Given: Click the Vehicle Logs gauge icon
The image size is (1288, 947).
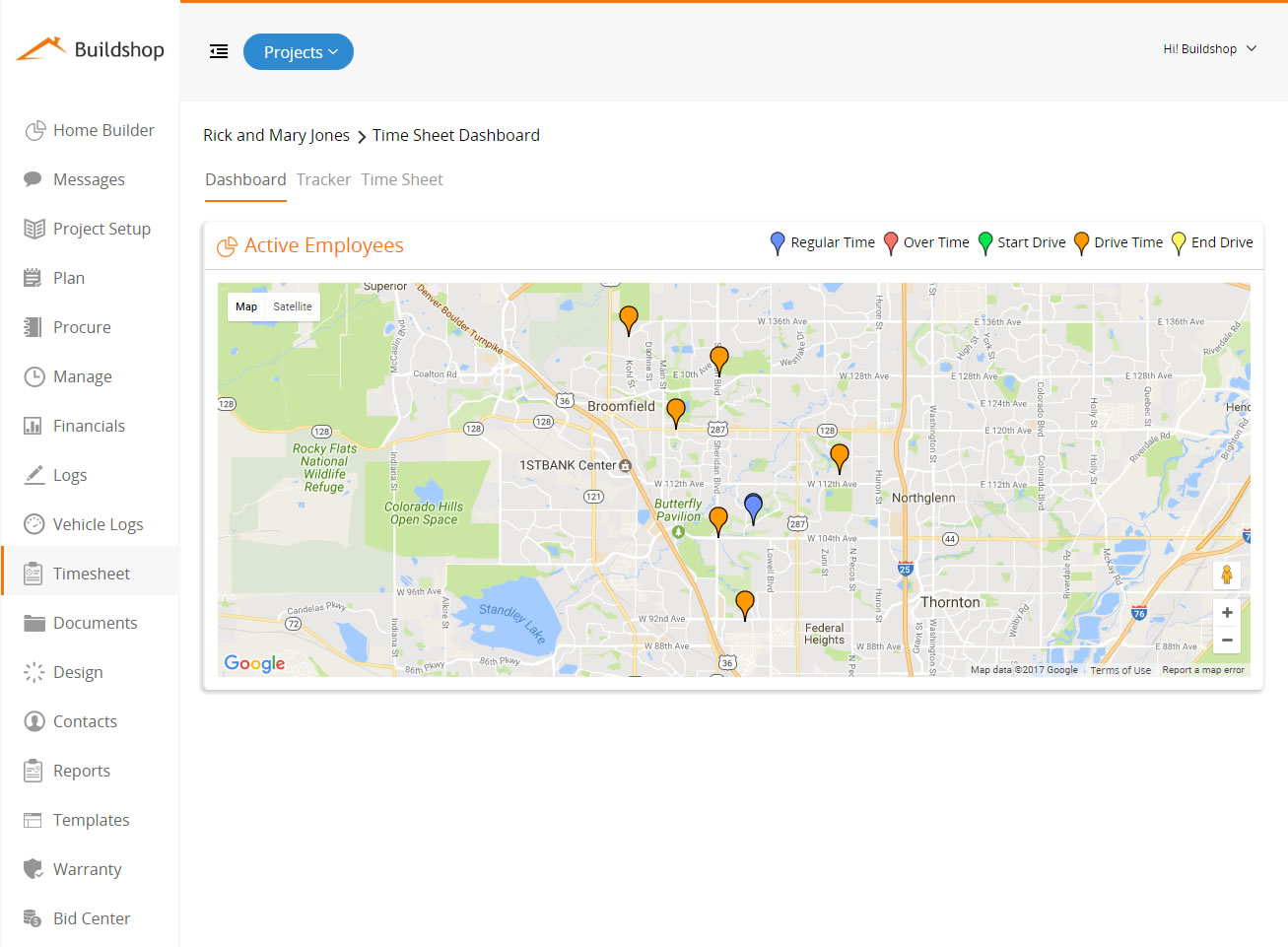Looking at the screenshot, I should (34, 524).
